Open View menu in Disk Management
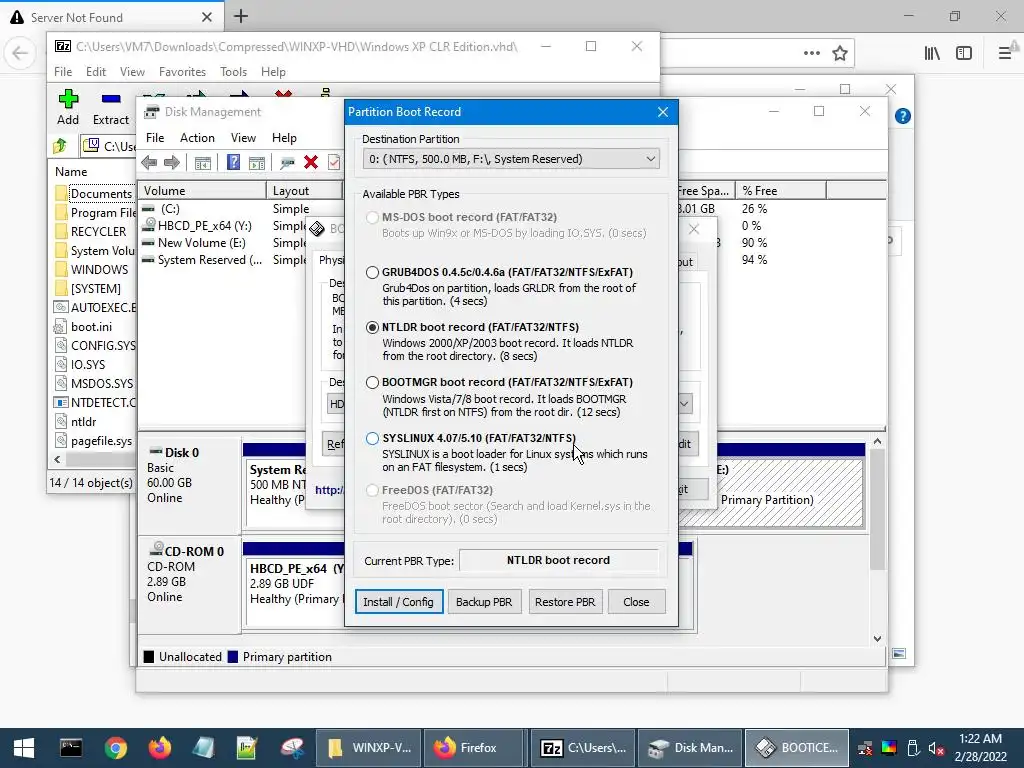 click(x=243, y=138)
